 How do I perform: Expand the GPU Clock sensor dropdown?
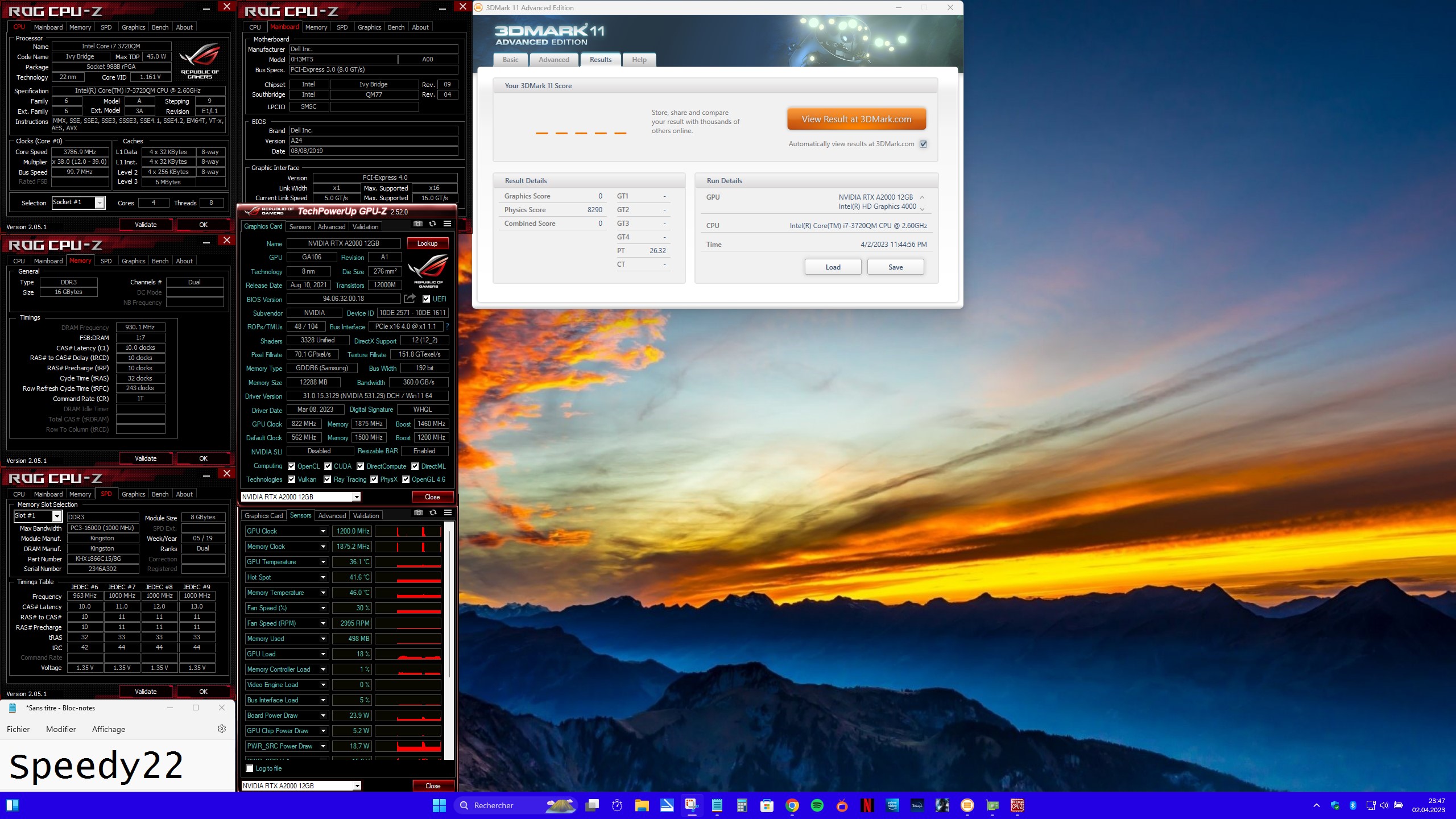click(323, 531)
